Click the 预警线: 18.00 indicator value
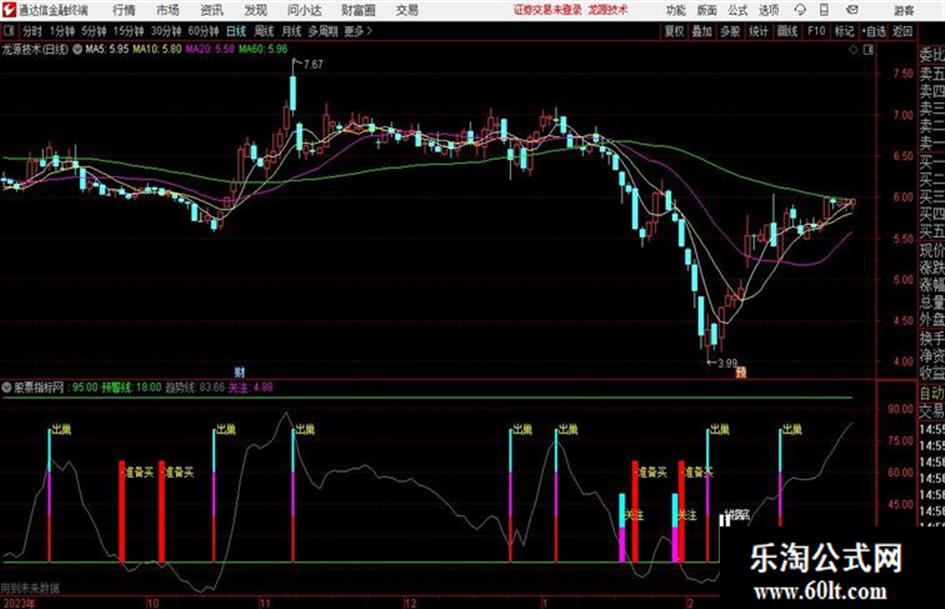 point(131,388)
